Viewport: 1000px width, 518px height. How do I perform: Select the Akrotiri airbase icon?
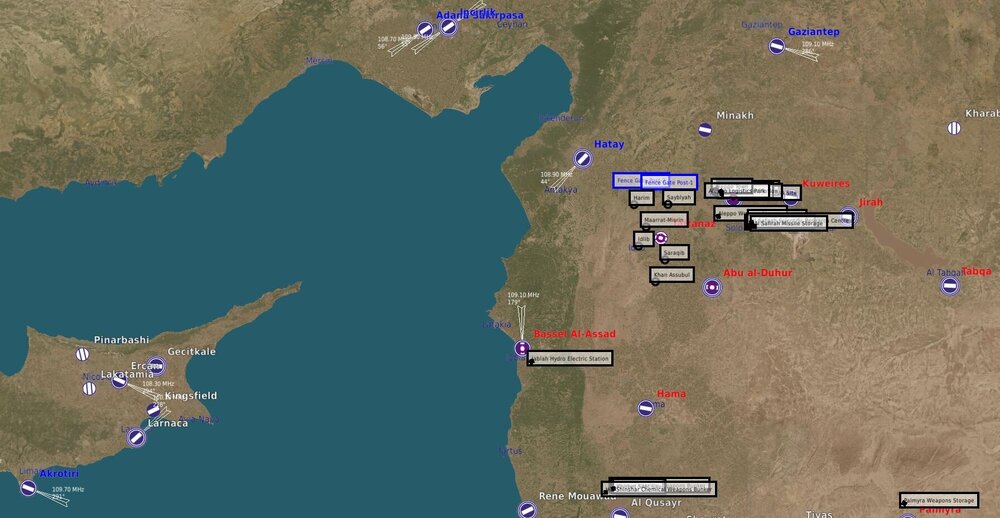(x=28, y=488)
